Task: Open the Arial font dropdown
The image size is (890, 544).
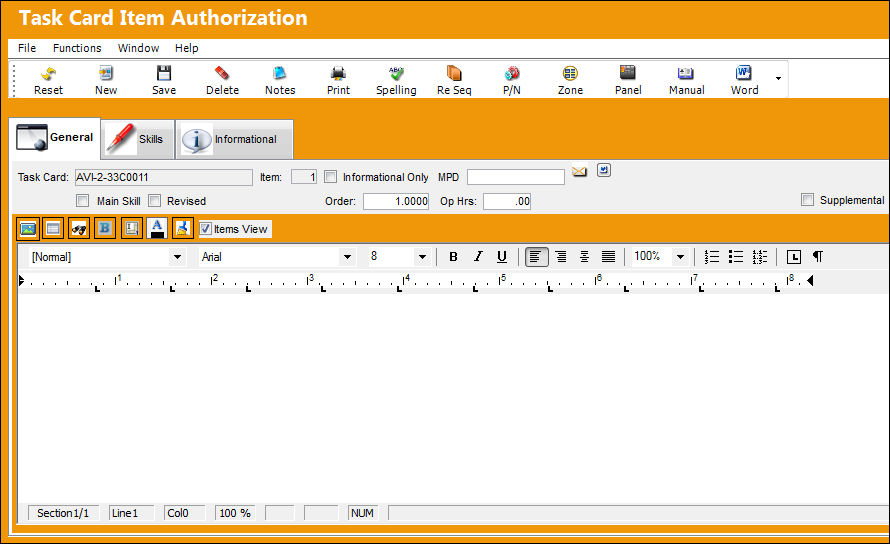Action: point(347,257)
